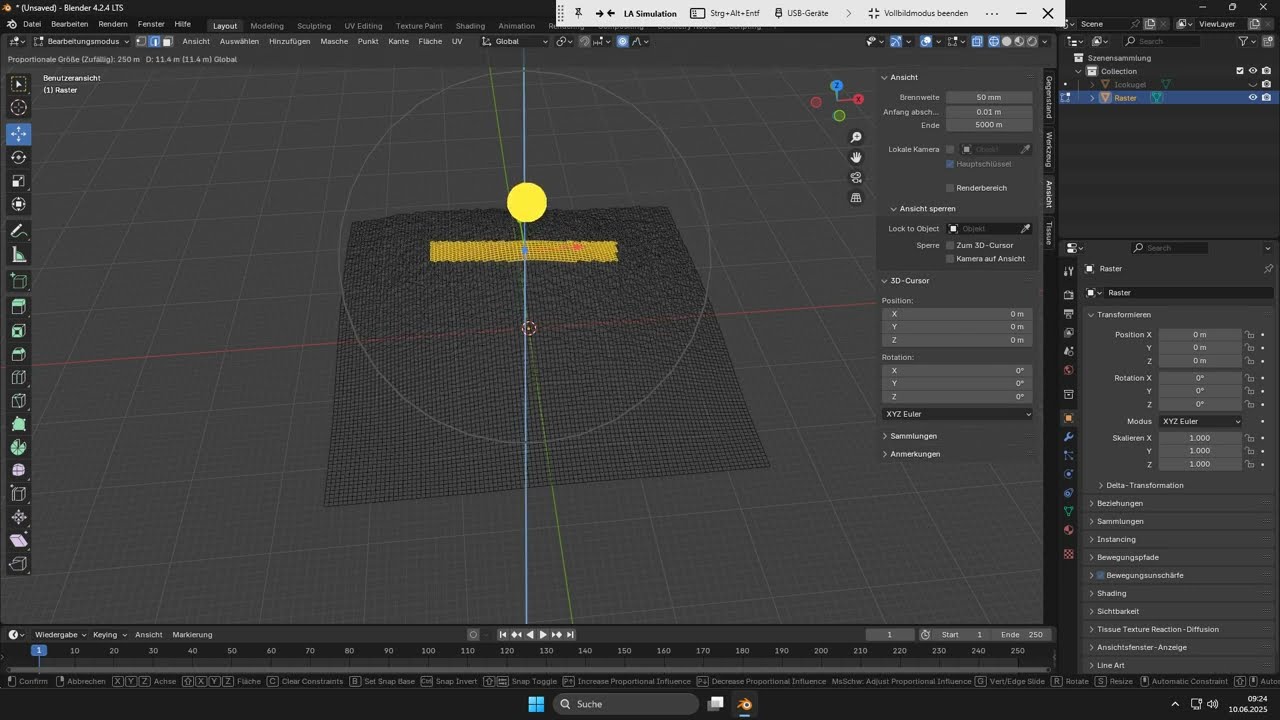Screen dimensions: 1280x720
Task: Select the Spin tool
Action: (19, 447)
